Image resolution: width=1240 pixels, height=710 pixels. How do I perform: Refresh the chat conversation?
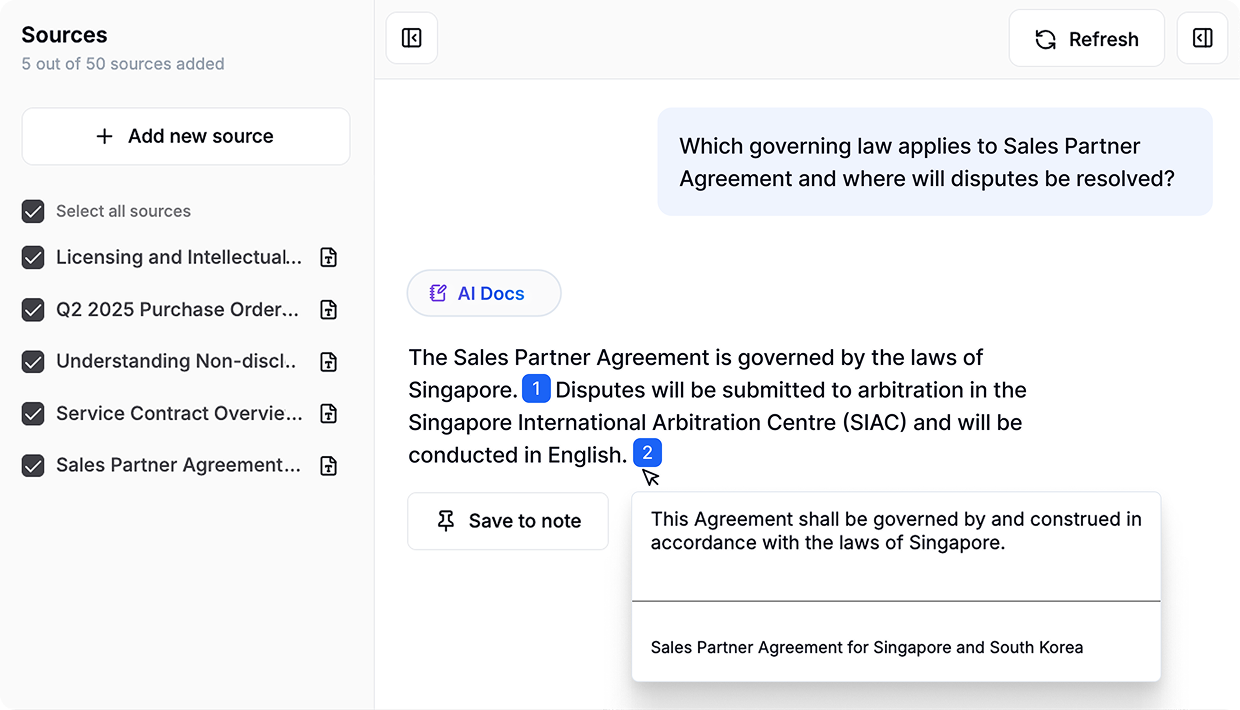(1086, 39)
